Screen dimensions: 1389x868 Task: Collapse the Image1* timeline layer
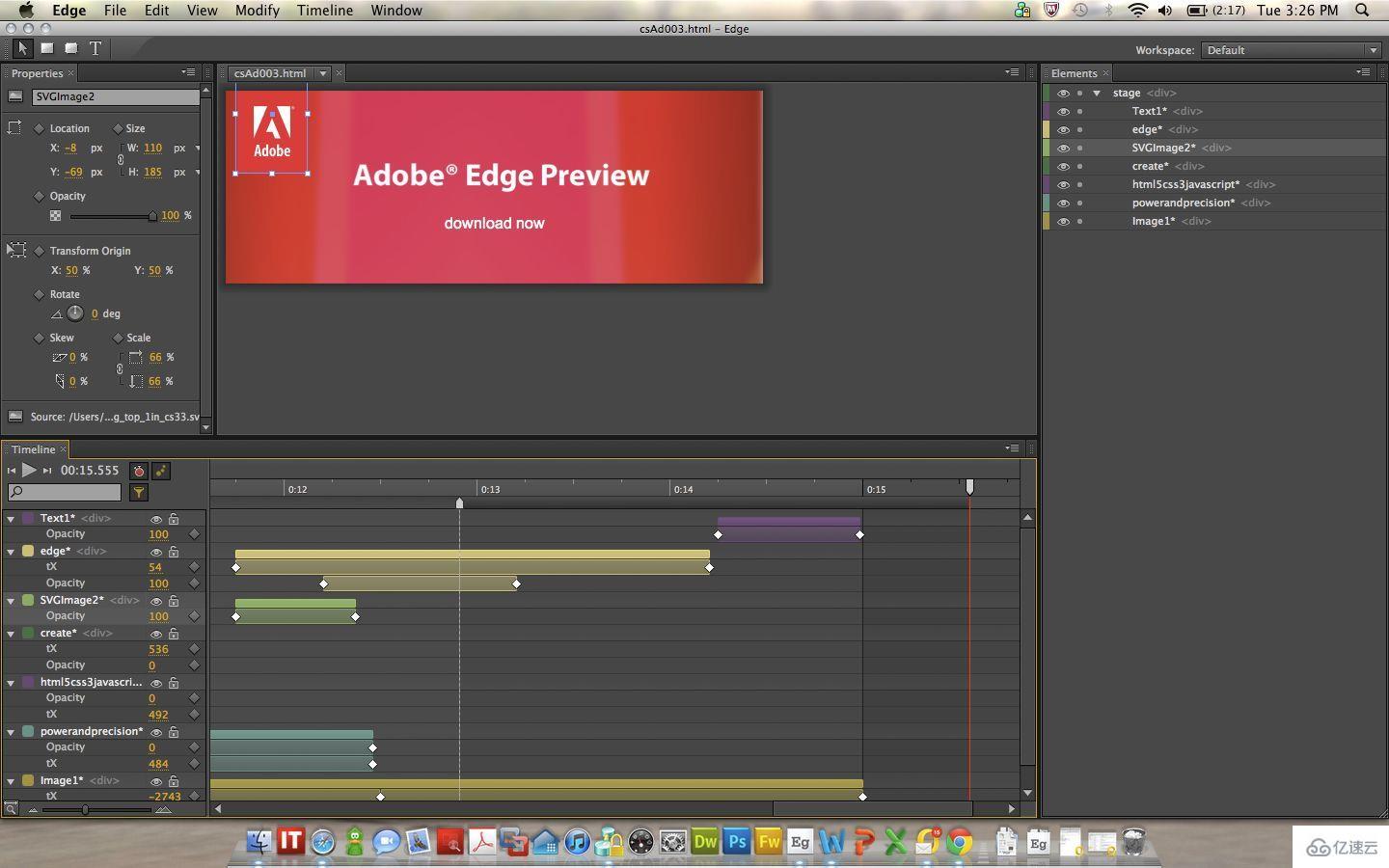(x=11, y=781)
